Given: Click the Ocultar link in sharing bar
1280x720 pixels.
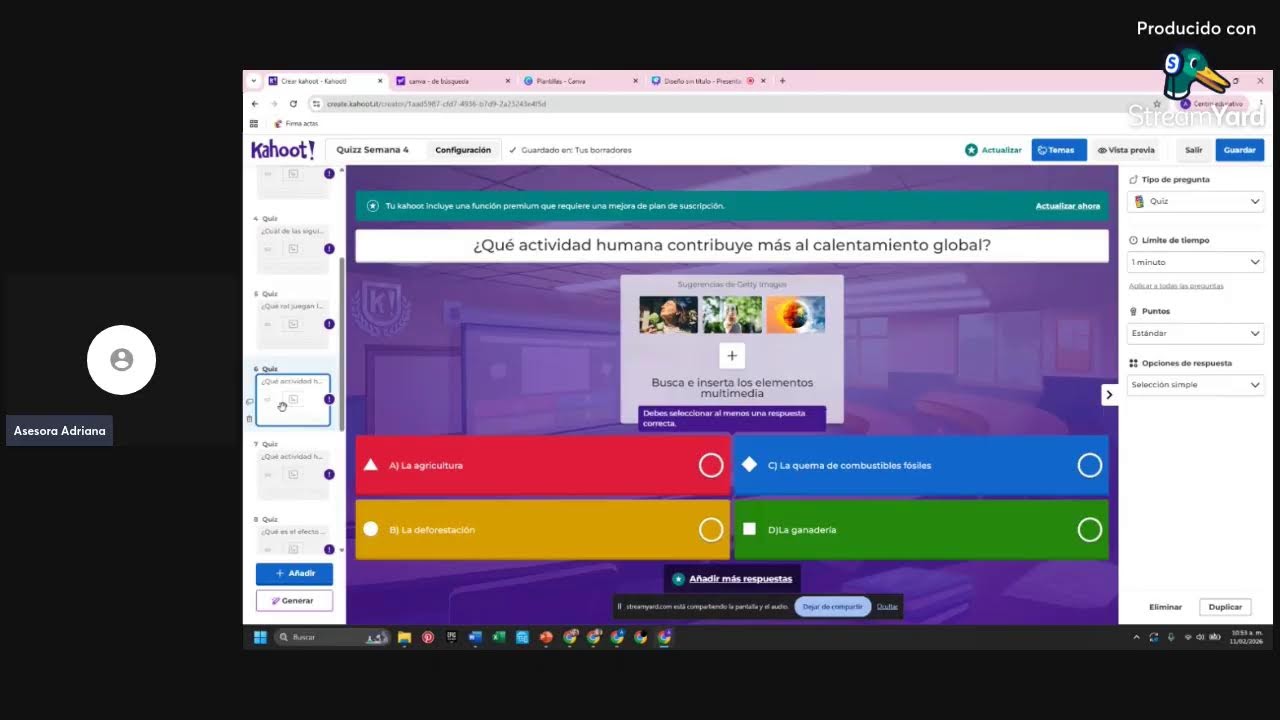Looking at the screenshot, I should point(887,606).
